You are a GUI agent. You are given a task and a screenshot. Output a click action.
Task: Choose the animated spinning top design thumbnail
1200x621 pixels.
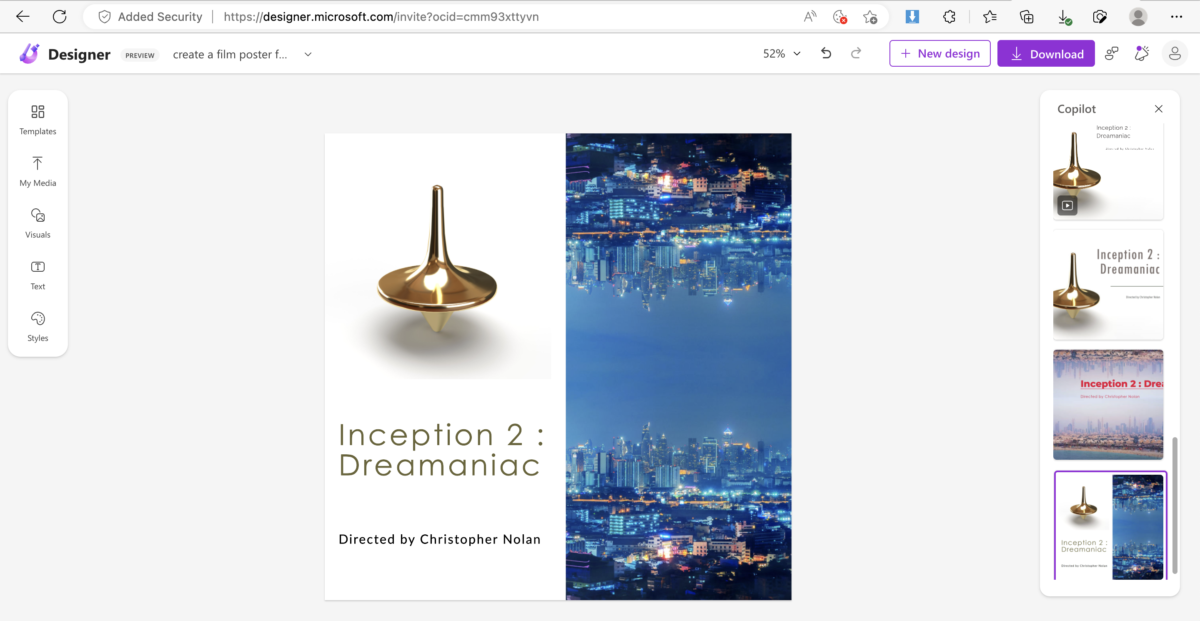point(1108,170)
